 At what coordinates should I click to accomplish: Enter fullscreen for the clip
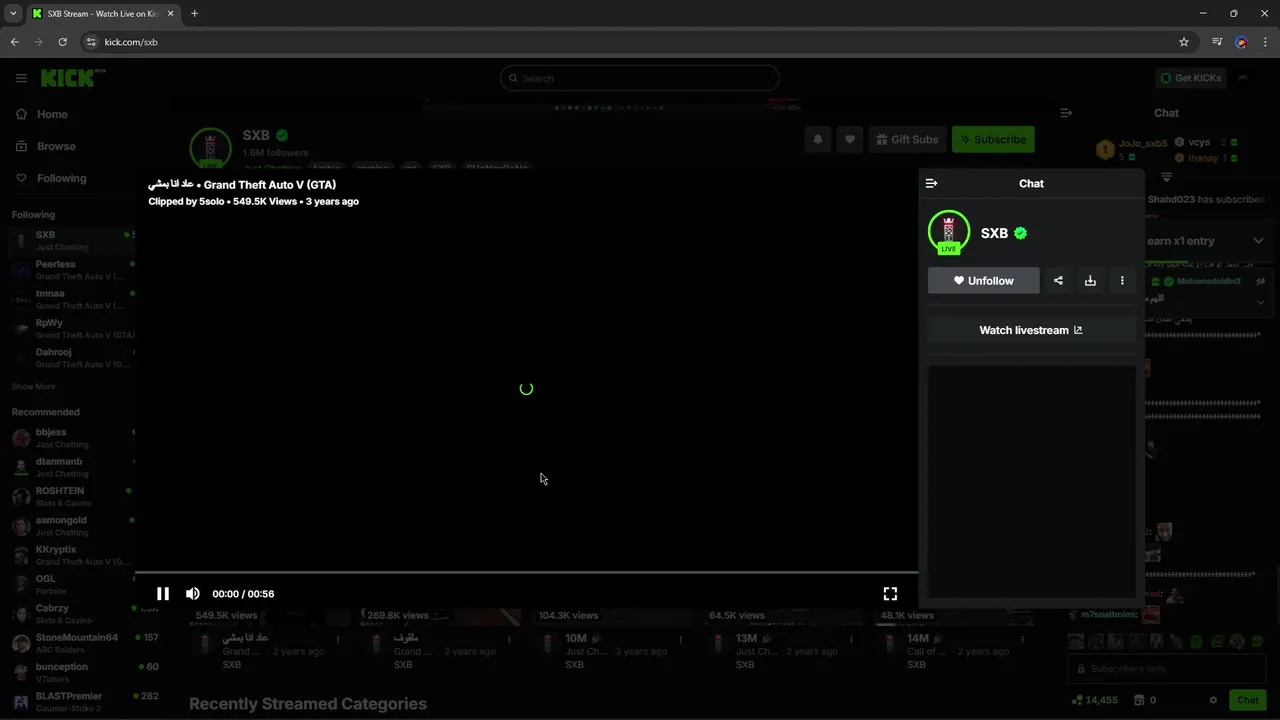point(890,593)
